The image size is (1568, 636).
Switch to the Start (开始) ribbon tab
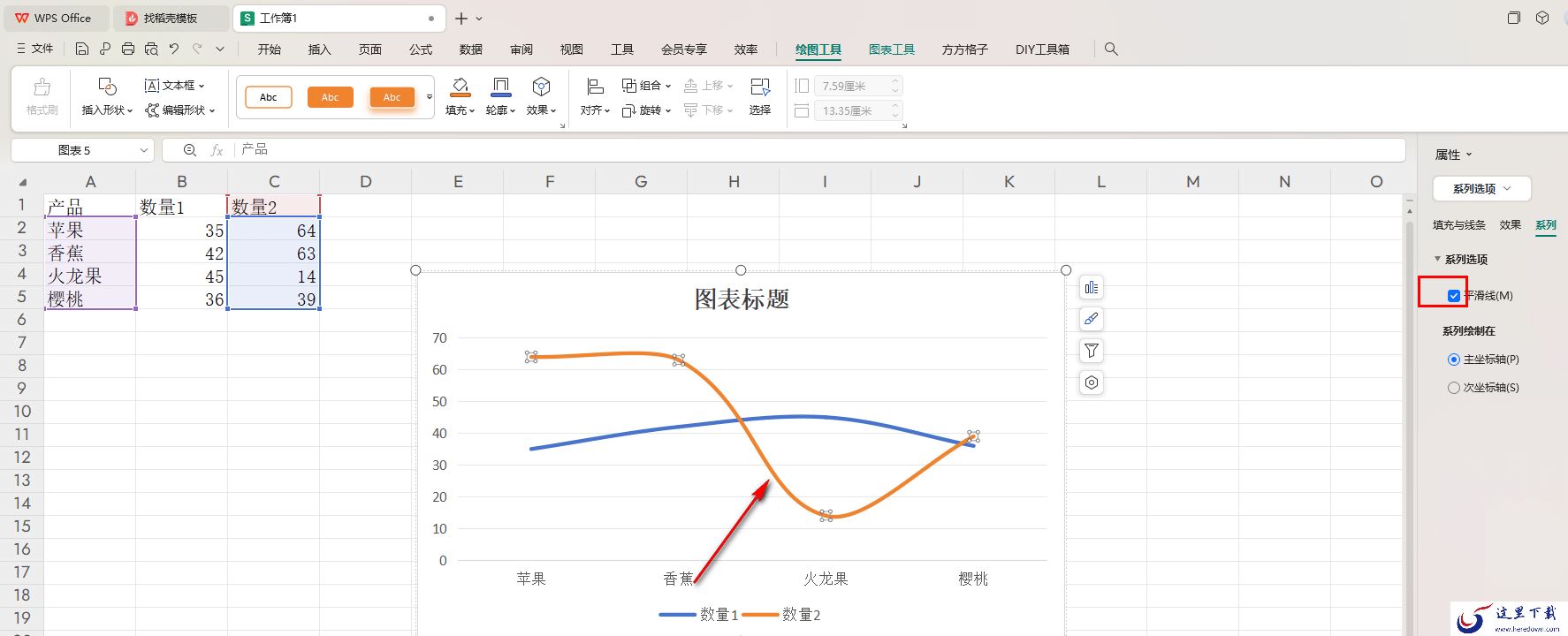coord(270,49)
